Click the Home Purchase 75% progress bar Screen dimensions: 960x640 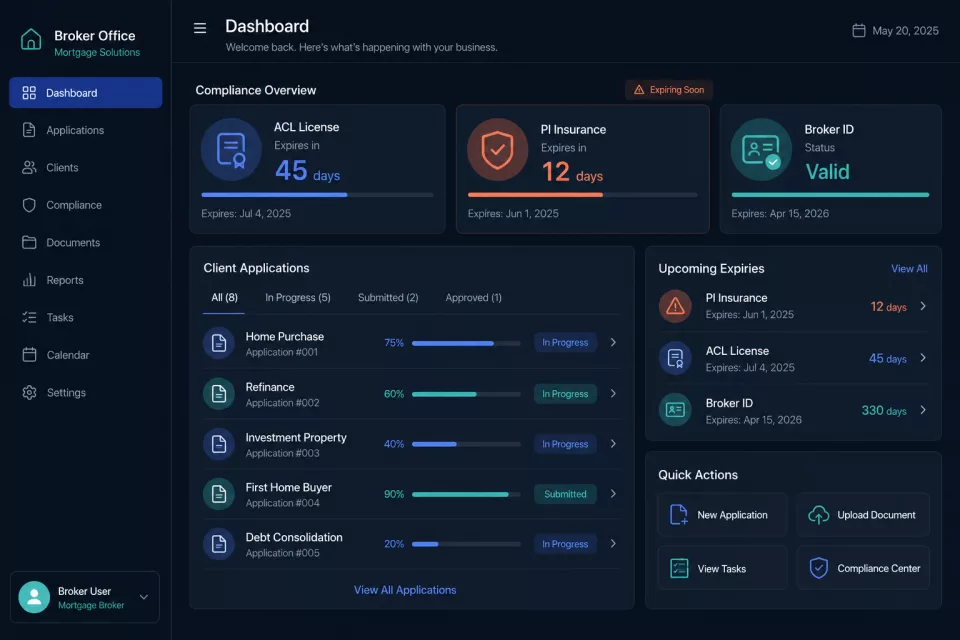pos(466,343)
